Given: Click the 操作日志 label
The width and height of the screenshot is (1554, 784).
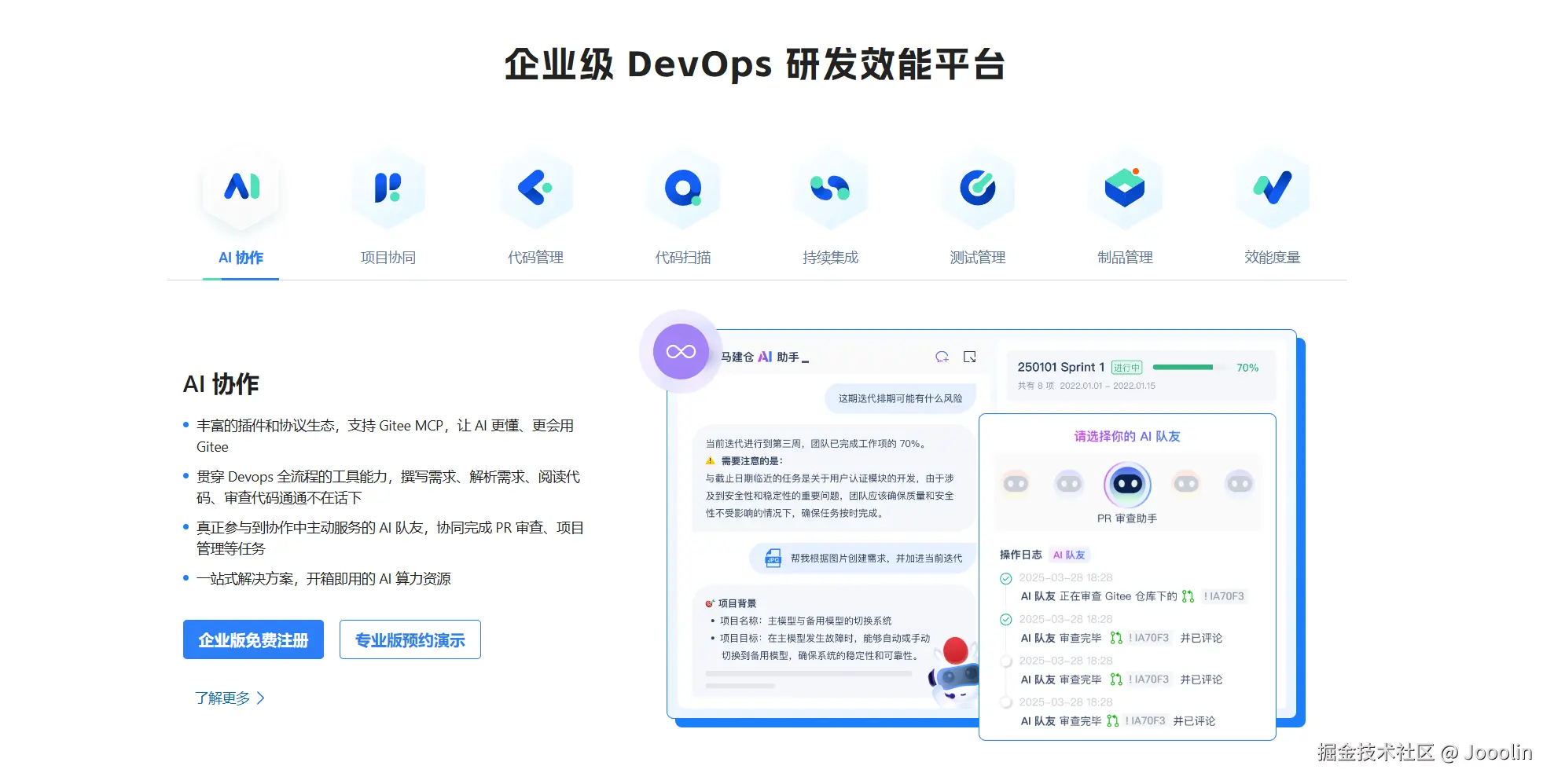Looking at the screenshot, I should (1020, 555).
